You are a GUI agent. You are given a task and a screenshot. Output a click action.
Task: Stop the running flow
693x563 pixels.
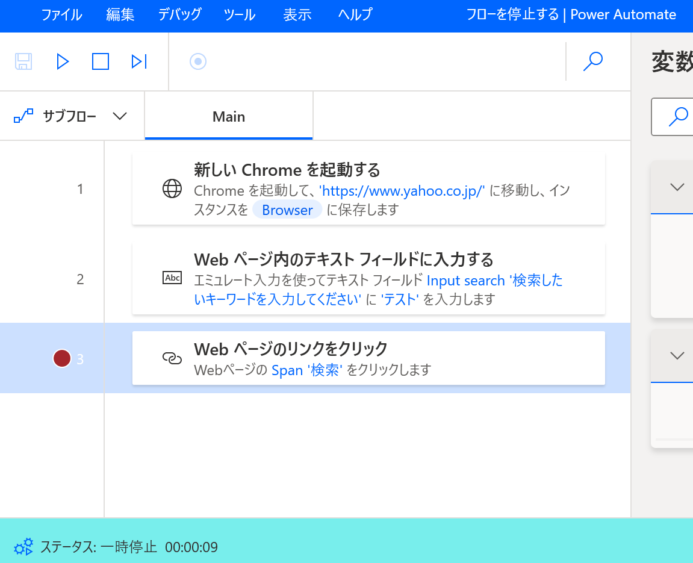100,61
